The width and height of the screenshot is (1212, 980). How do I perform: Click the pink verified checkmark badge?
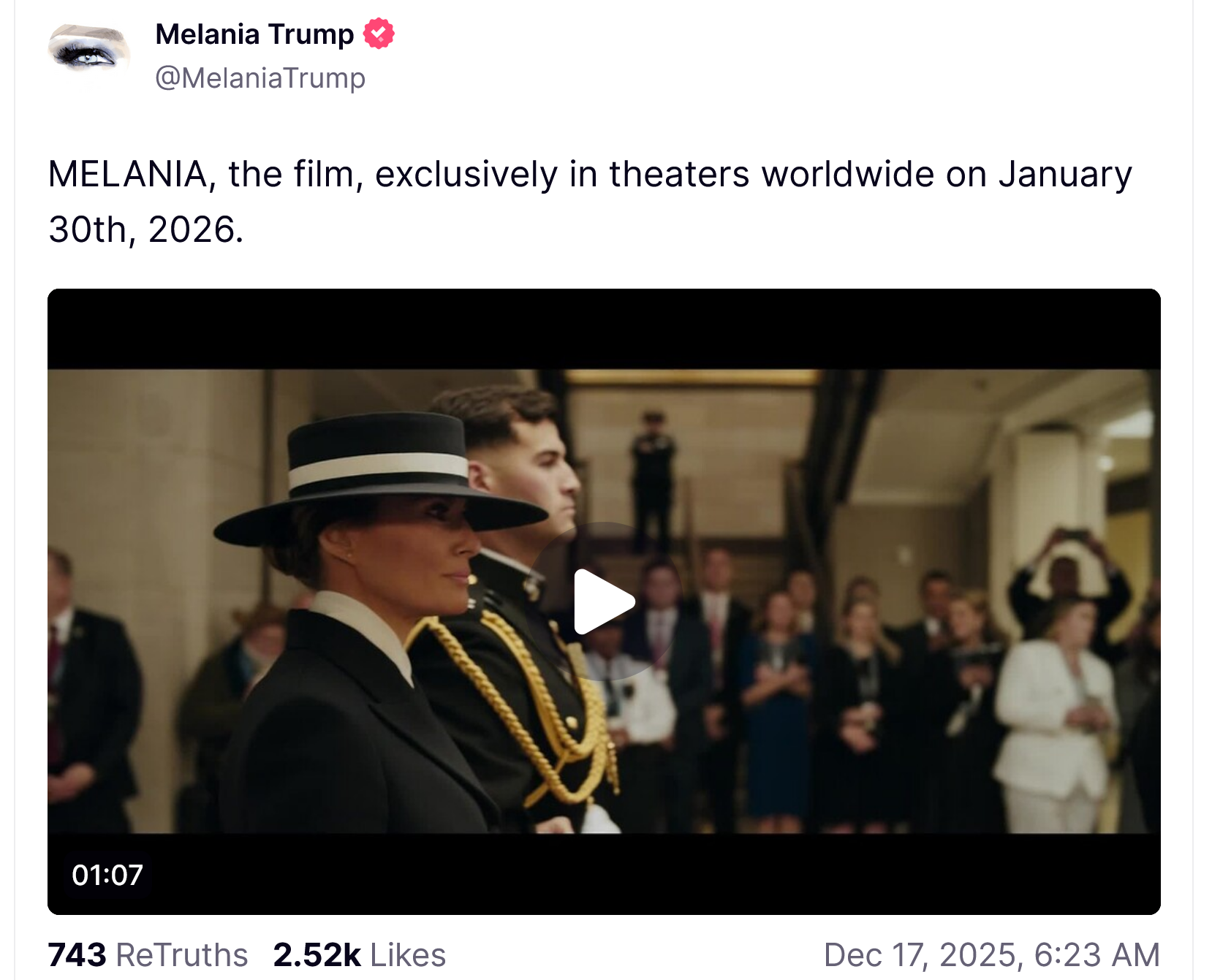click(x=379, y=34)
